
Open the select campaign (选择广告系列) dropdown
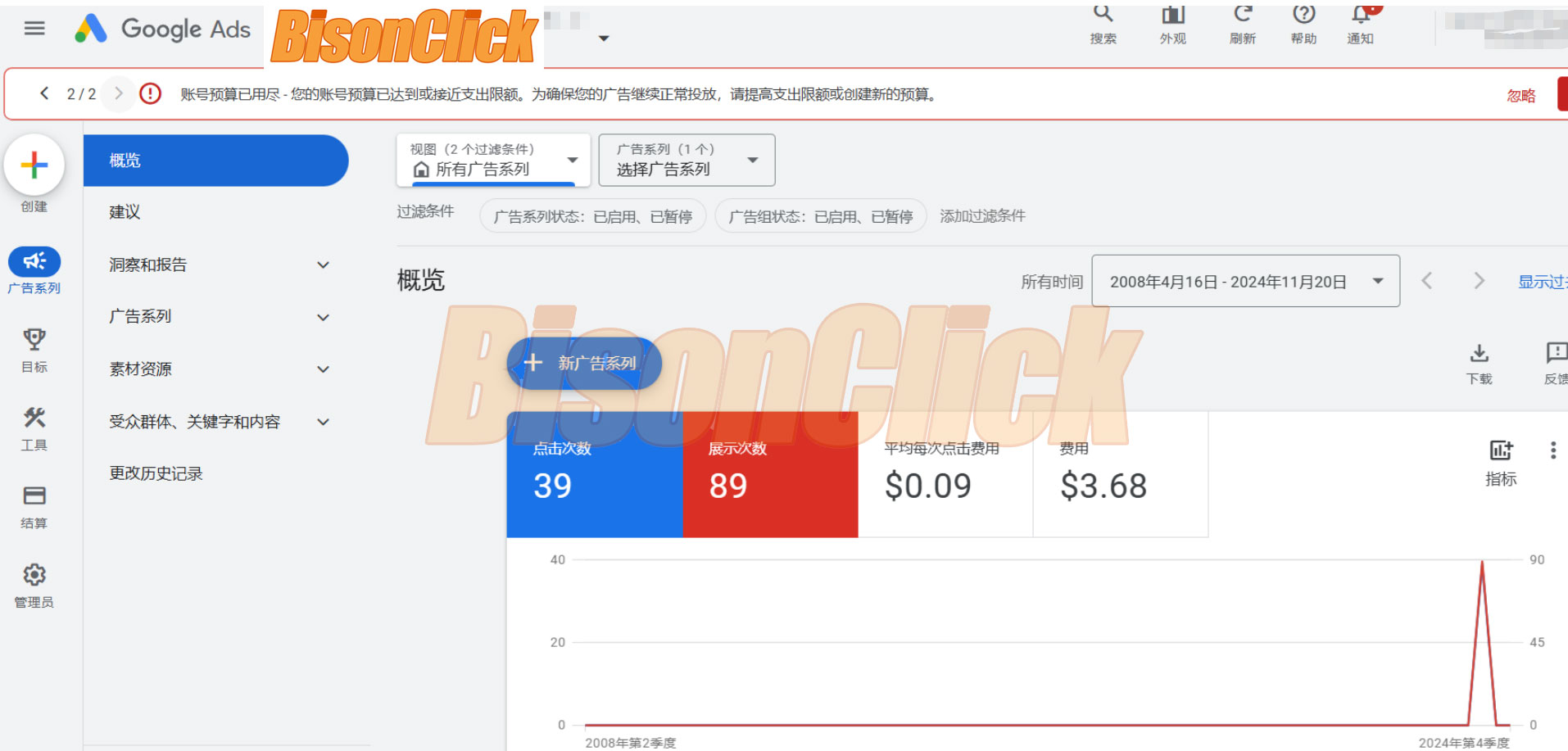tap(687, 160)
